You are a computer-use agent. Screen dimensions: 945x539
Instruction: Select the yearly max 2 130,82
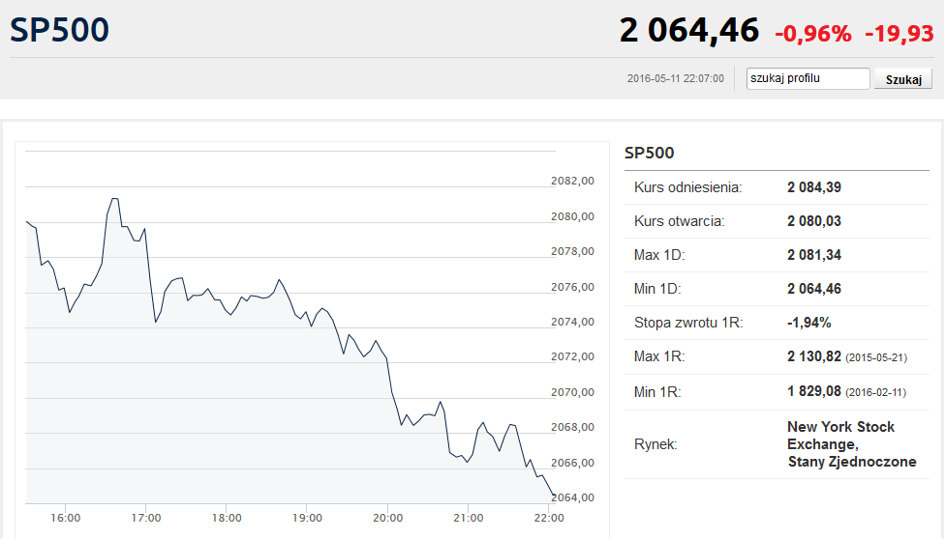(x=814, y=356)
